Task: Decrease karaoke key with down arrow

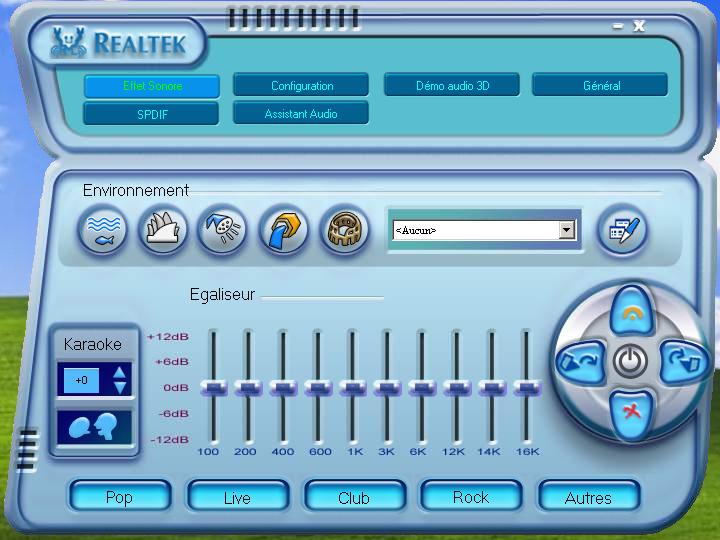Action: pos(119,388)
